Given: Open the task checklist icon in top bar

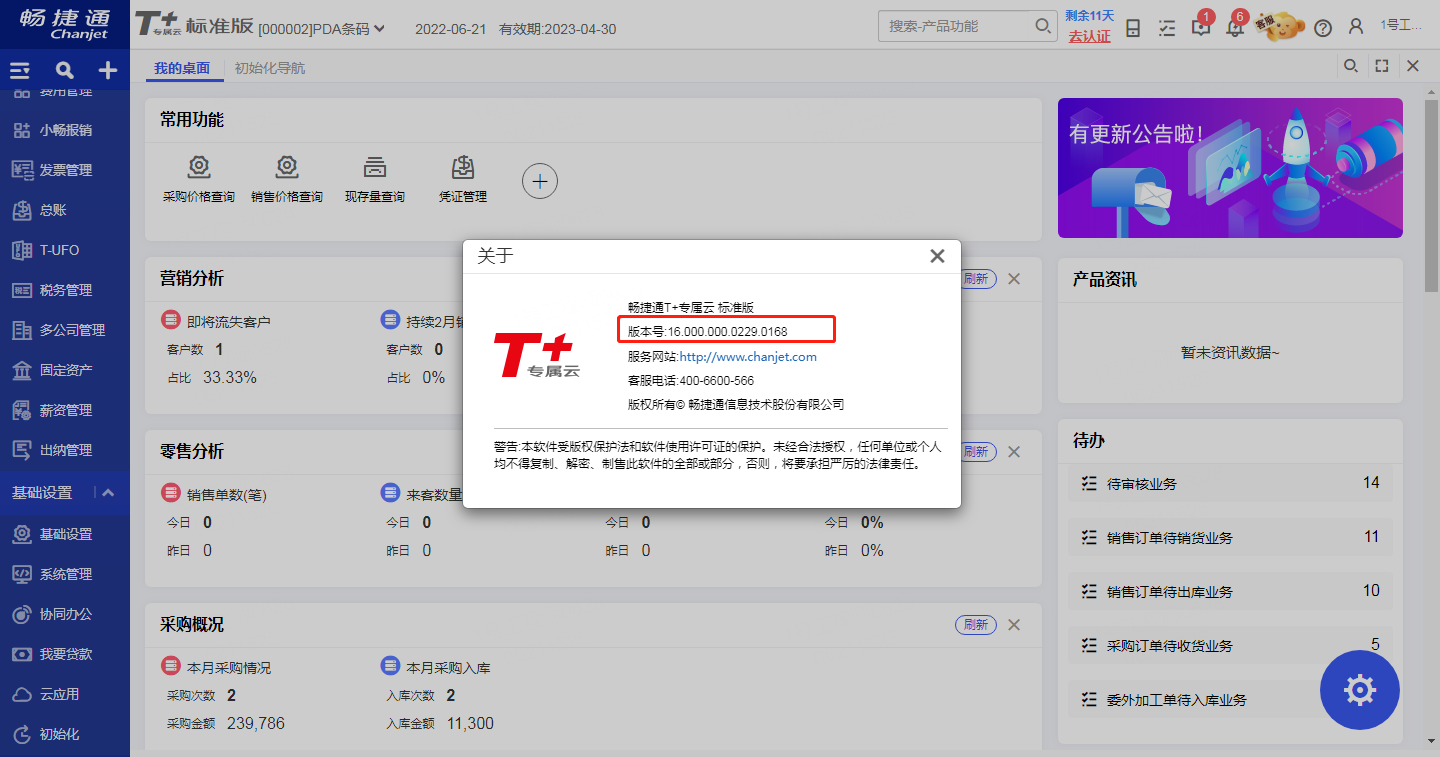Looking at the screenshot, I should 1167,28.
